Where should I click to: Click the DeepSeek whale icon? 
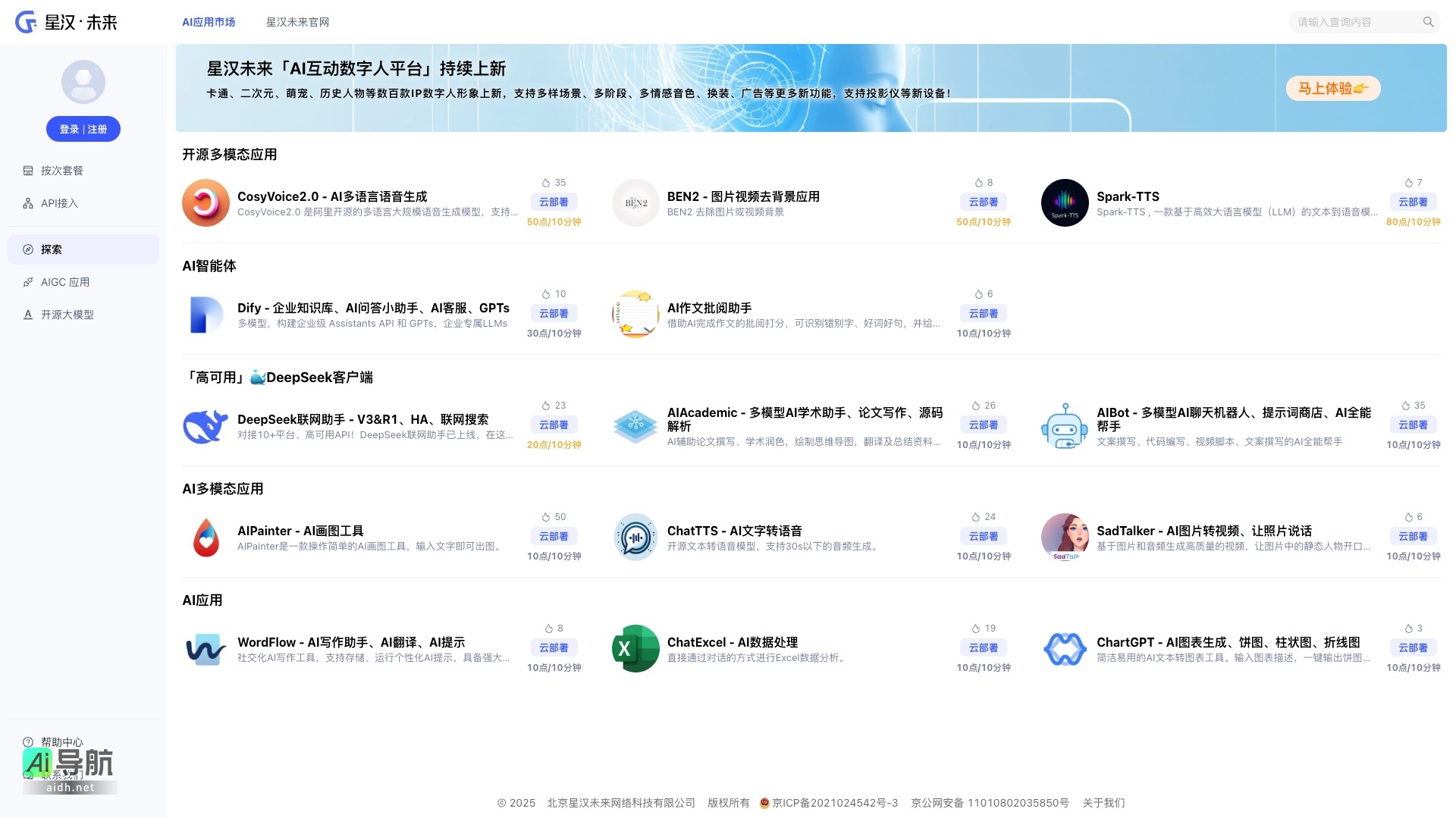(206, 425)
